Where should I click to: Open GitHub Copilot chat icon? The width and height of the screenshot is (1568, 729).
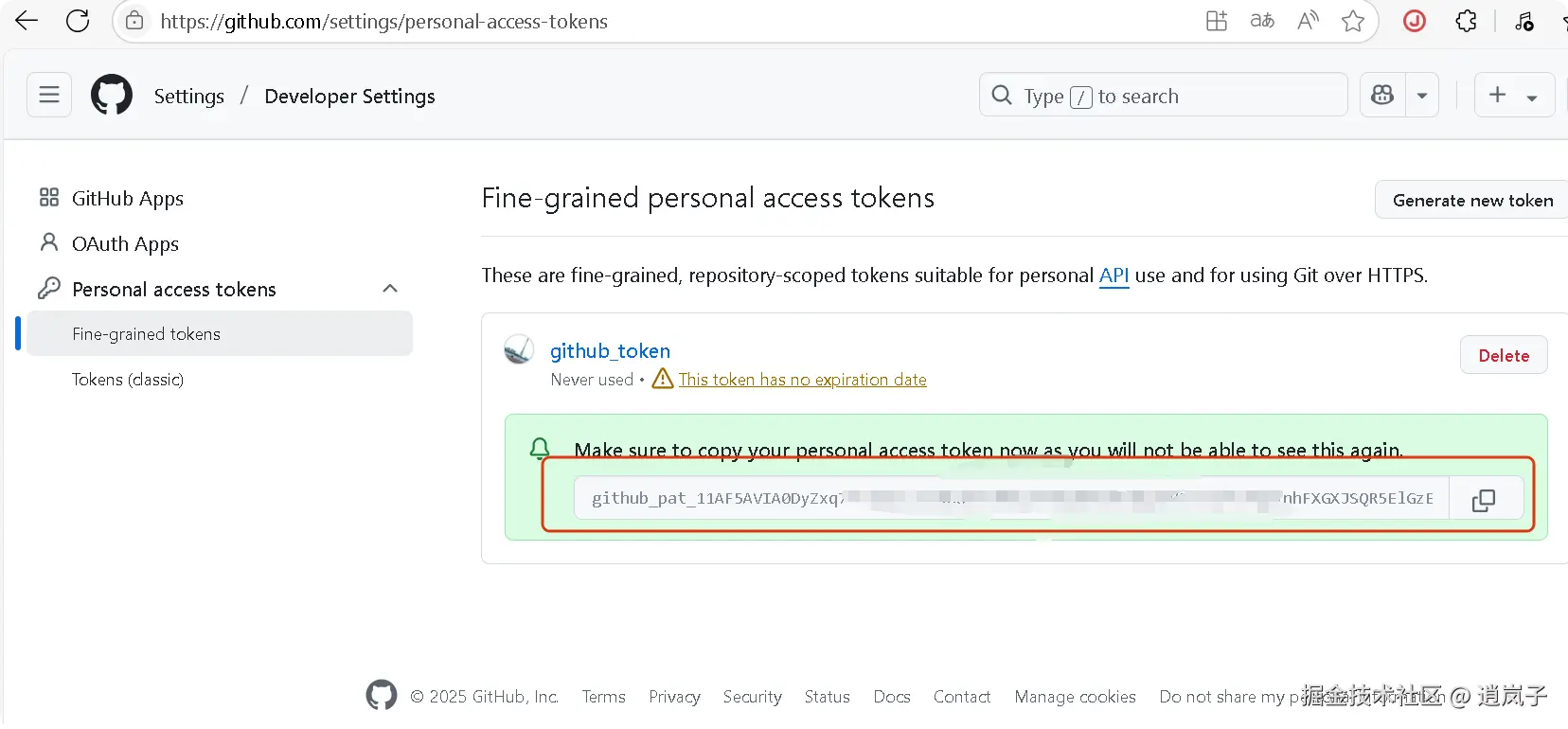(1382, 95)
